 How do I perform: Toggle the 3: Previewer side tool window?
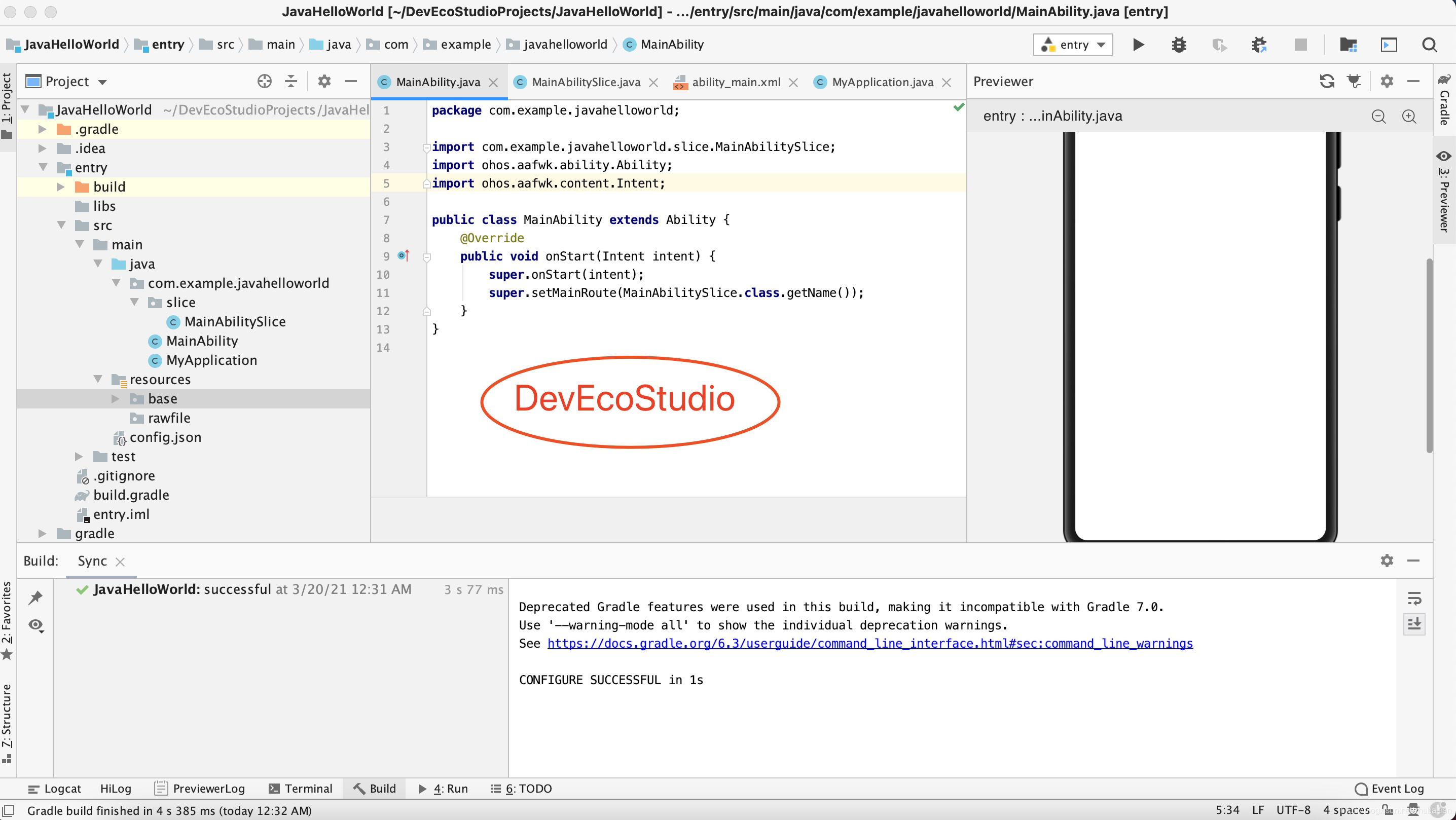1444,192
